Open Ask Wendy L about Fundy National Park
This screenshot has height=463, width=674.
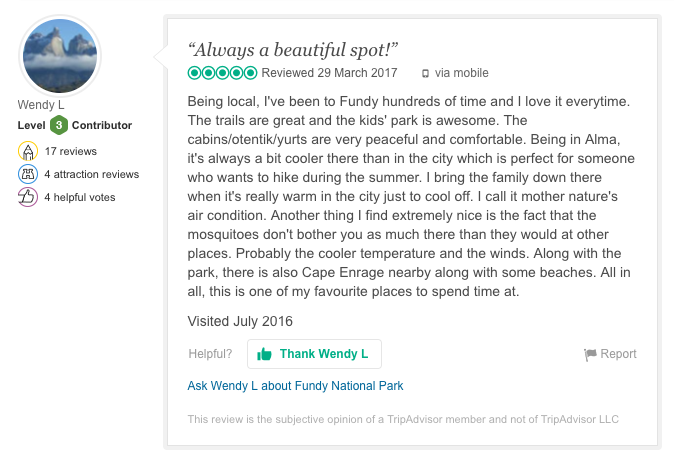[x=295, y=385]
